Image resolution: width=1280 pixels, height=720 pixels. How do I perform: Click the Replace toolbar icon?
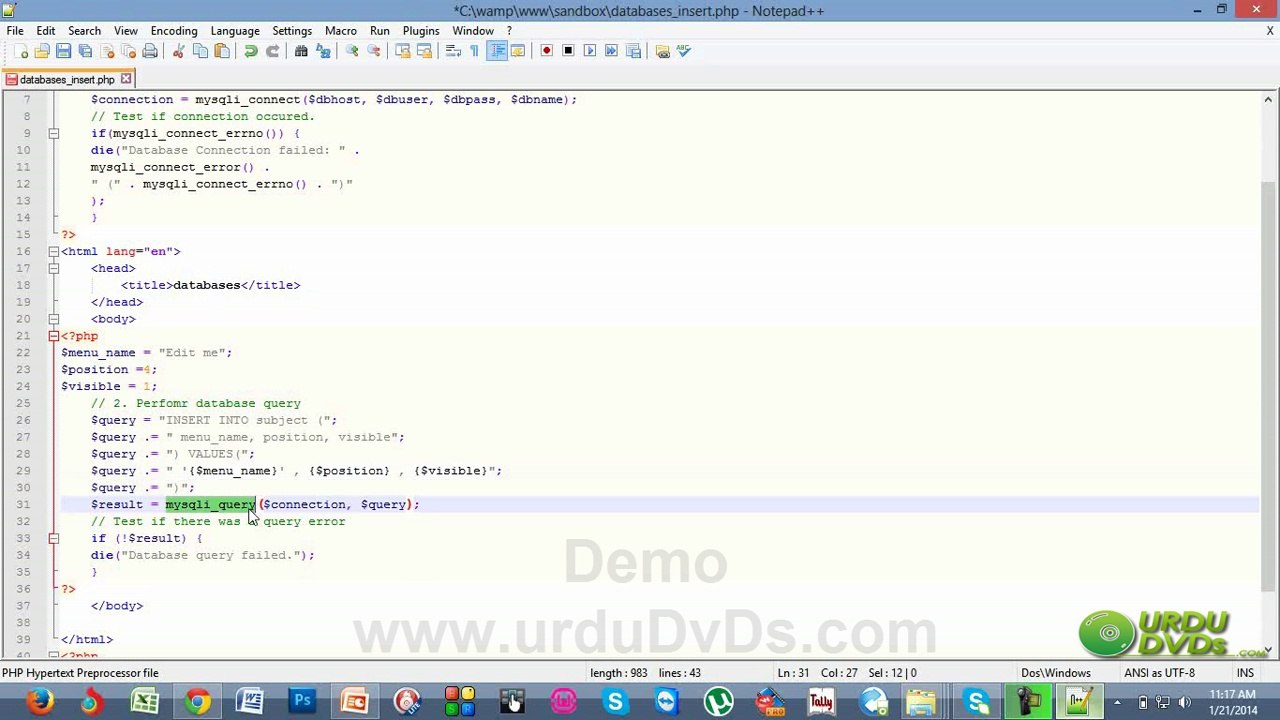tap(323, 51)
